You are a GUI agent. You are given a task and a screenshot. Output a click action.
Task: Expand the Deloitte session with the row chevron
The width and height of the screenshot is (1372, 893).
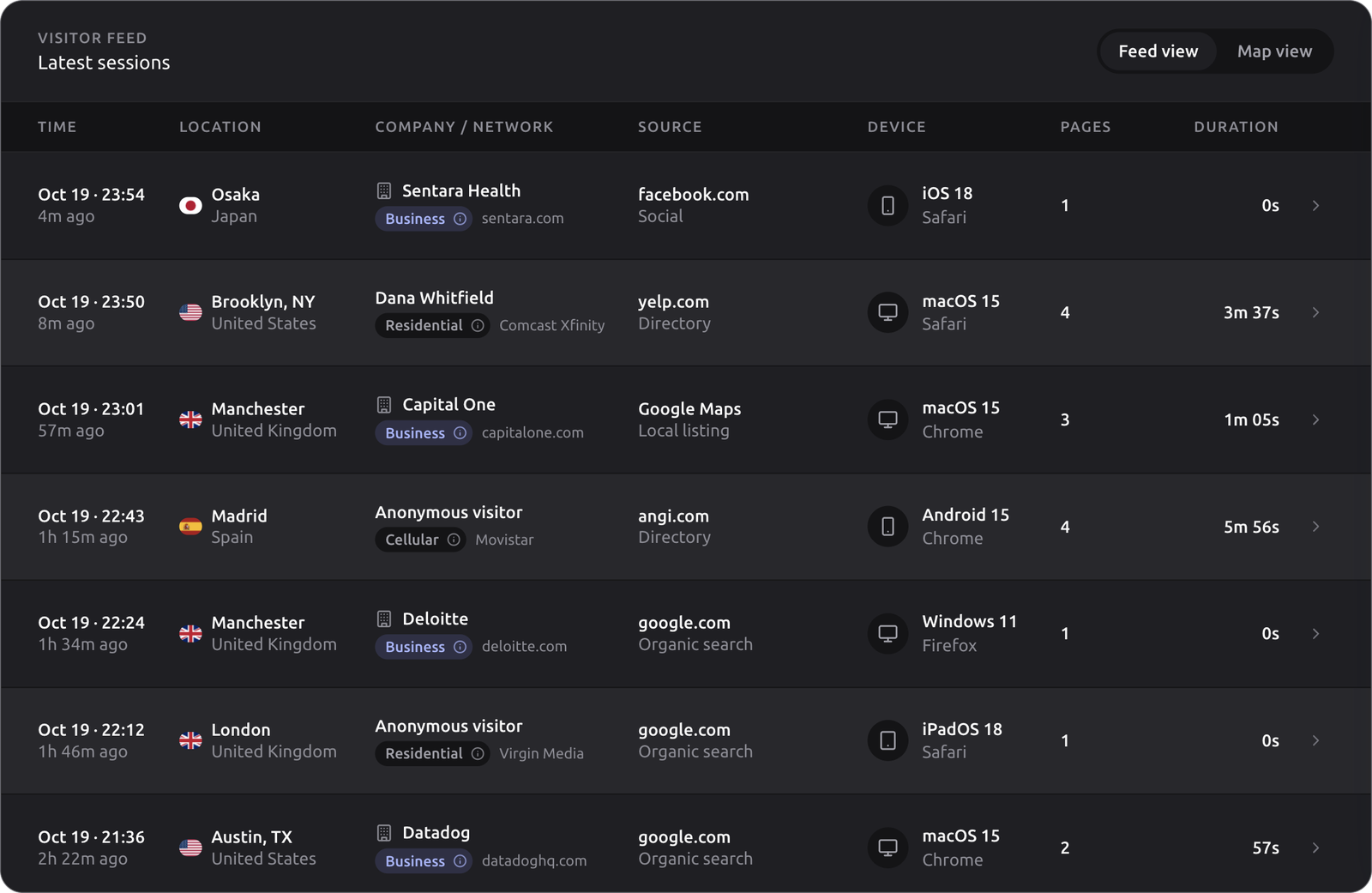click(1315, 633)
